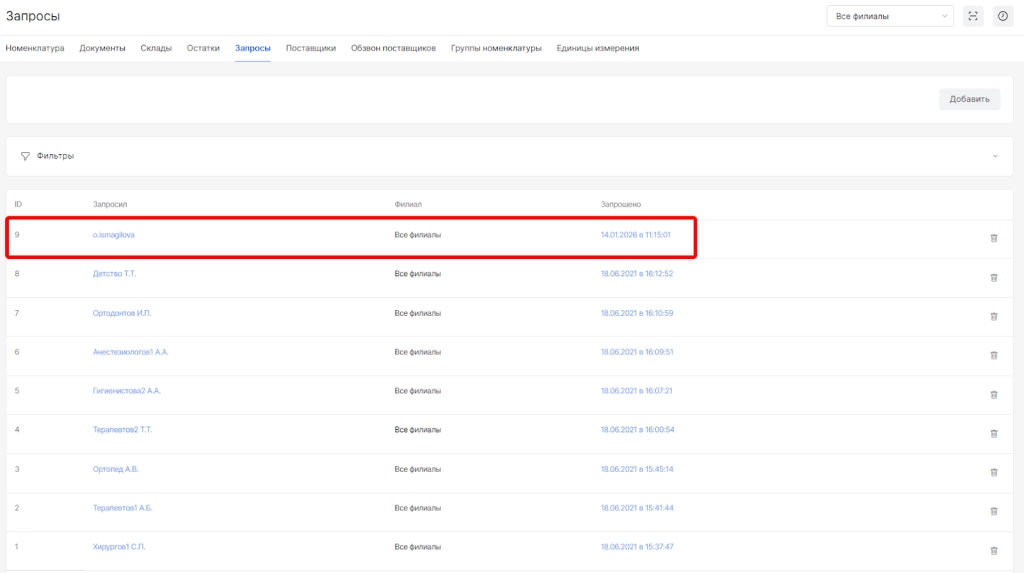Open the Поставщики tab
The image size is (1024, 573).
coord(310,48)
